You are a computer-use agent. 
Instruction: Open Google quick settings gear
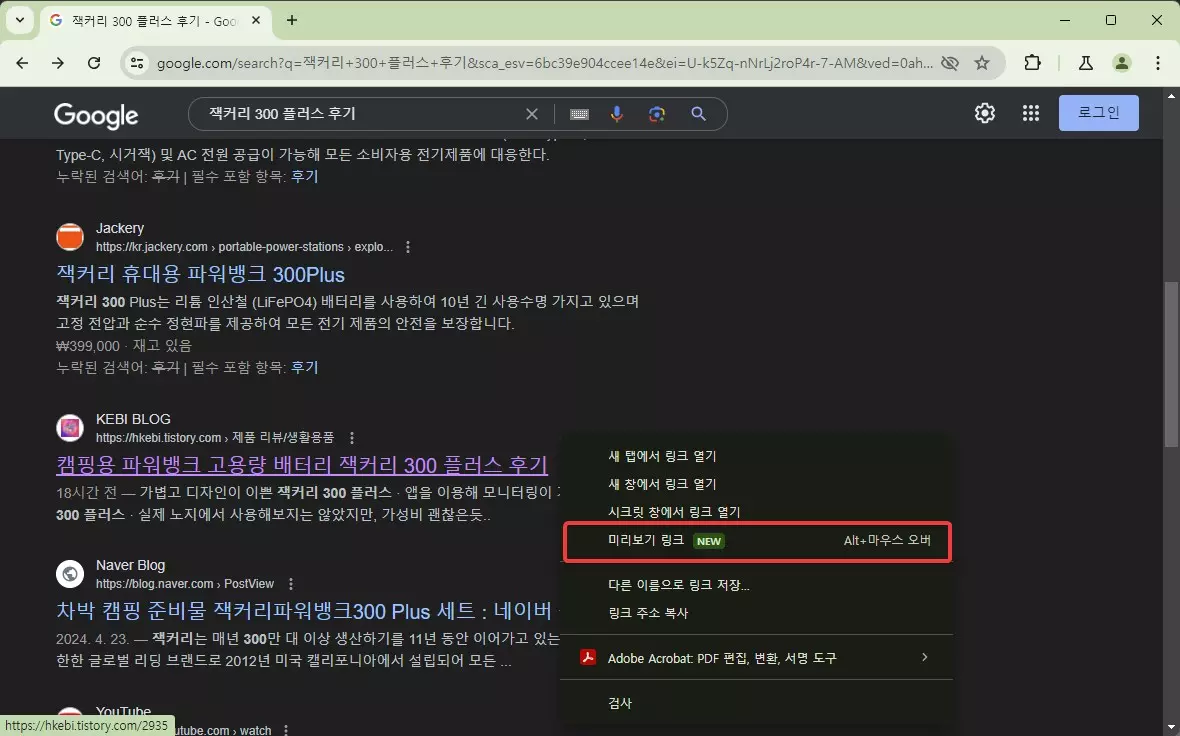click(x=984, y=113)
